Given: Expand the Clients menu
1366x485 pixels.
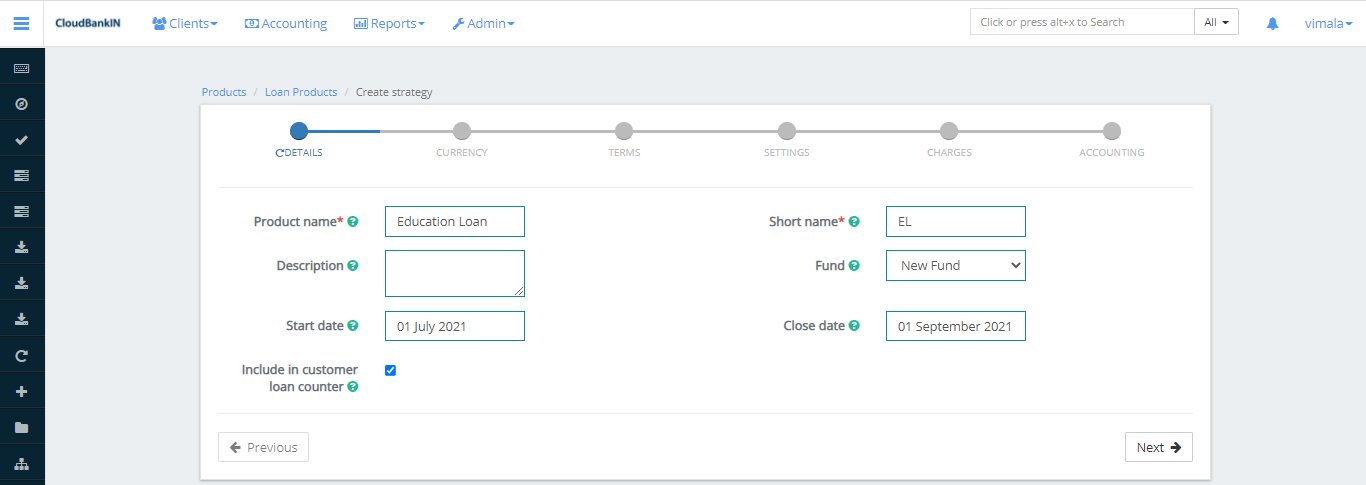Looking at the screenshot, I should [185, 23].
